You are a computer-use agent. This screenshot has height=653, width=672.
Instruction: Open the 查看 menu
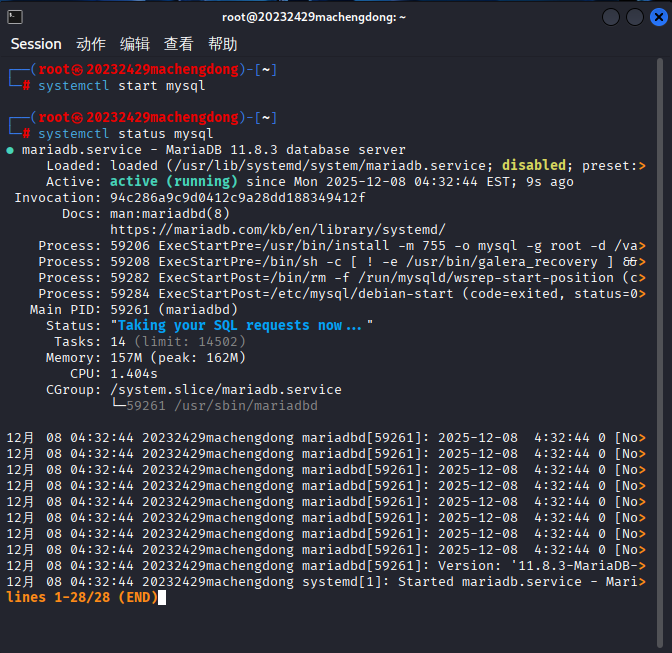(x=179, y=44)
